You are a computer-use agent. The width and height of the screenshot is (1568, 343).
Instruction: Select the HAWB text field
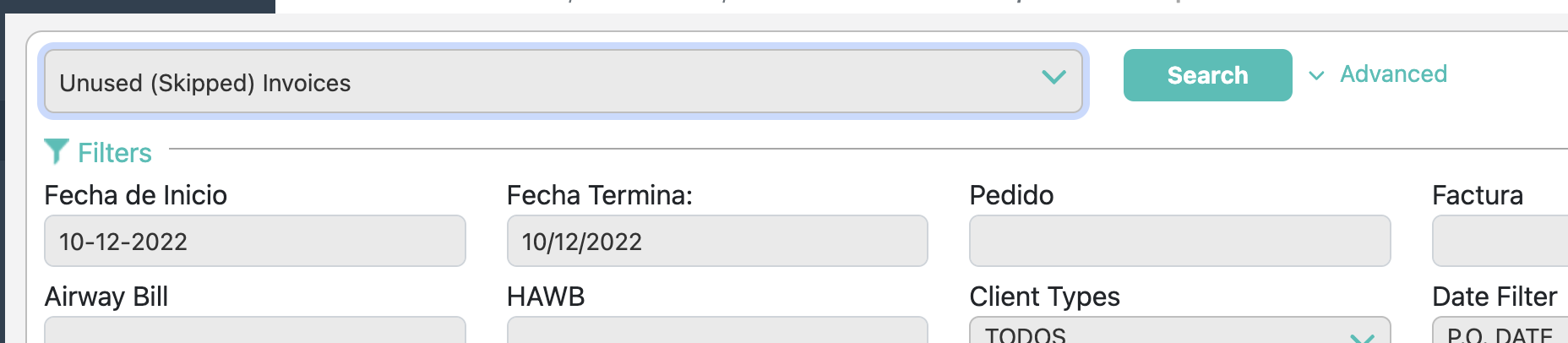click(x=716, y=330)
